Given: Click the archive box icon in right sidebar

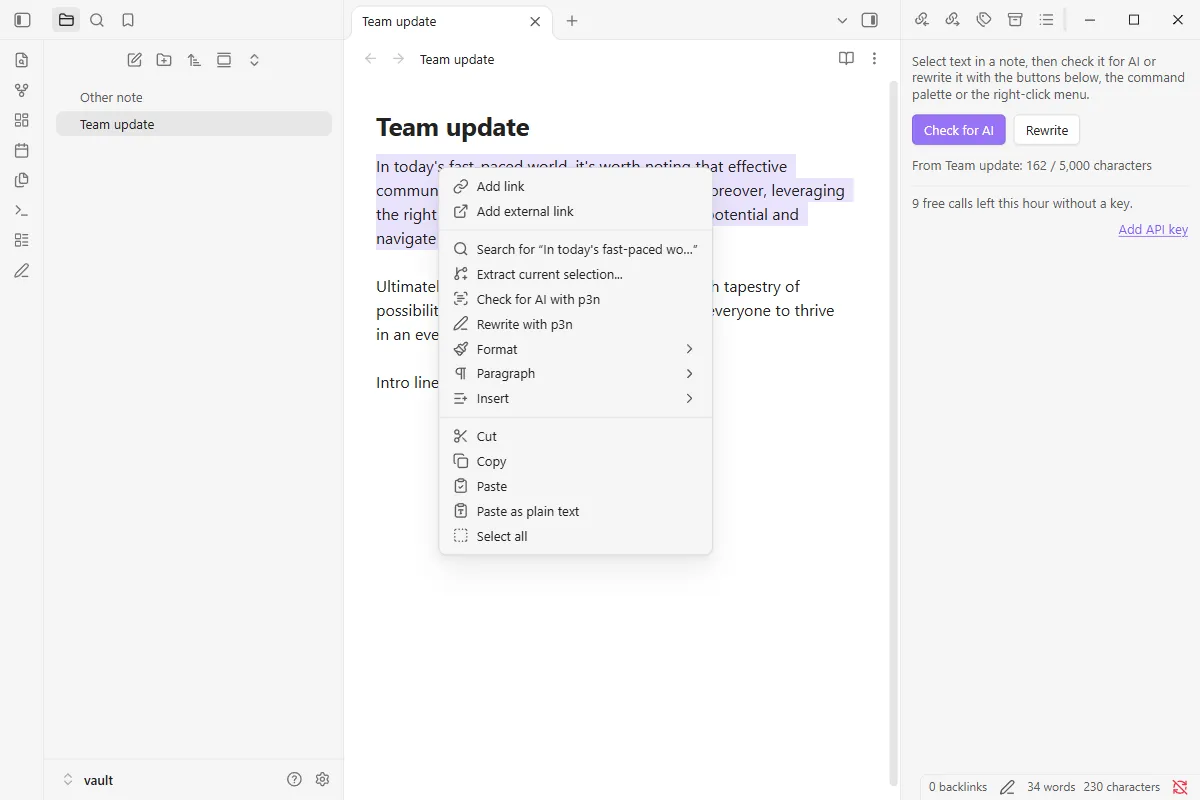Looking at the screenshot, I should [1015, 20].
